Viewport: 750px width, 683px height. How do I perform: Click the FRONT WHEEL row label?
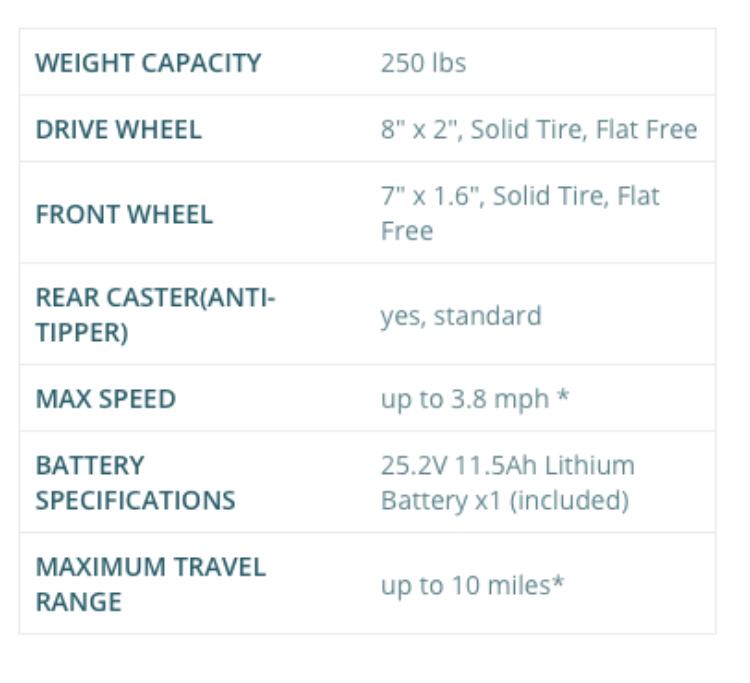pyautogui.click(x=124, y=214)
